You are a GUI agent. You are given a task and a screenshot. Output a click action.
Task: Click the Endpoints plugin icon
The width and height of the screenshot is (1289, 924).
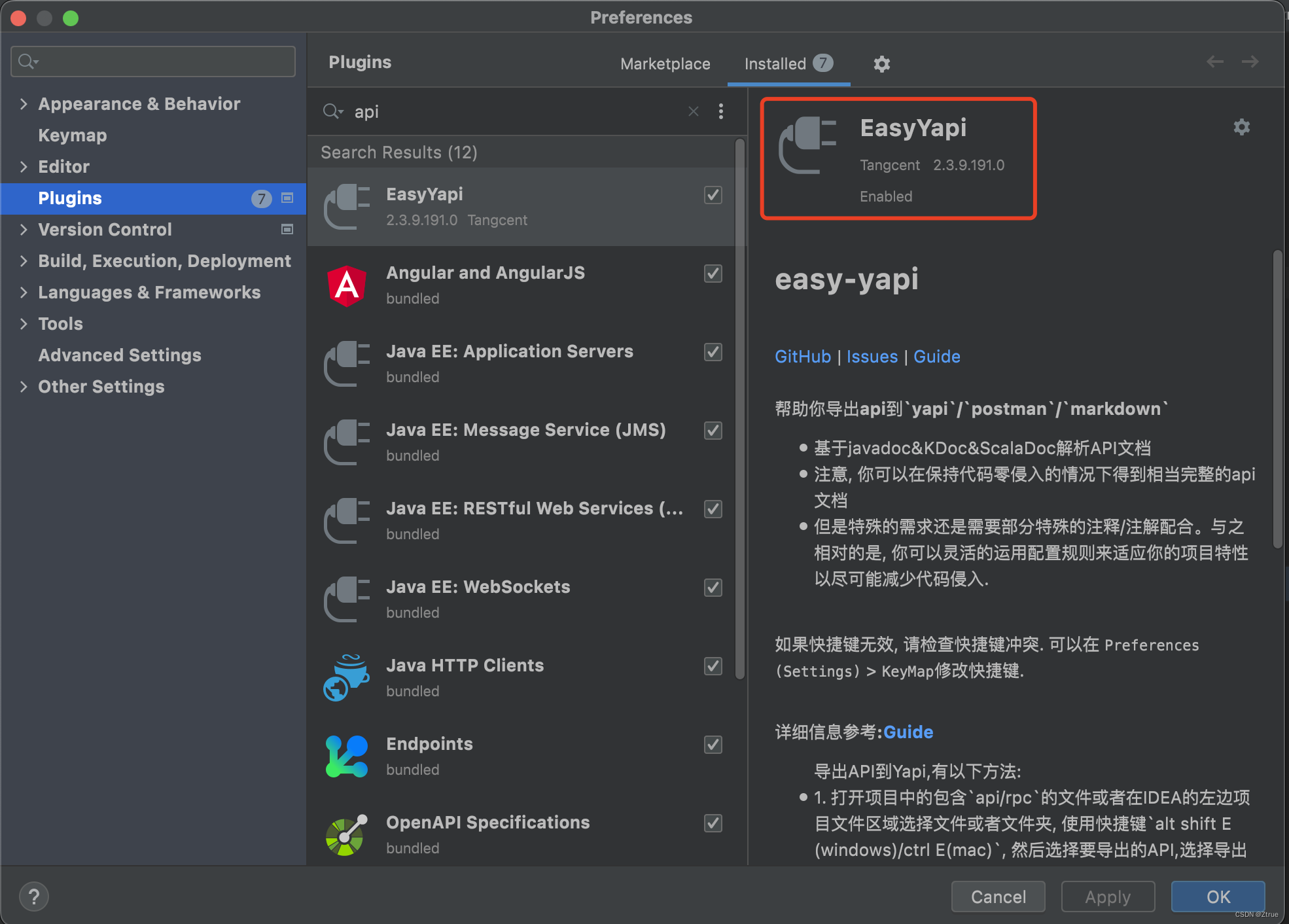(x=346, y=756)
